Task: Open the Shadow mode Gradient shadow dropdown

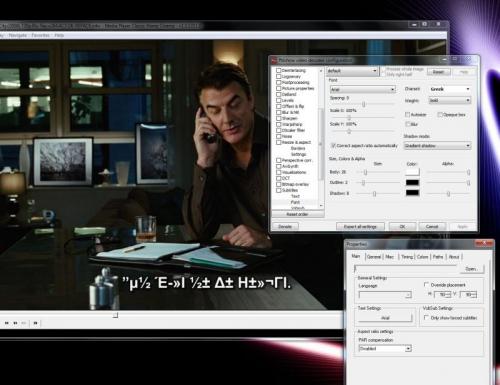Action: coord(437,146)
